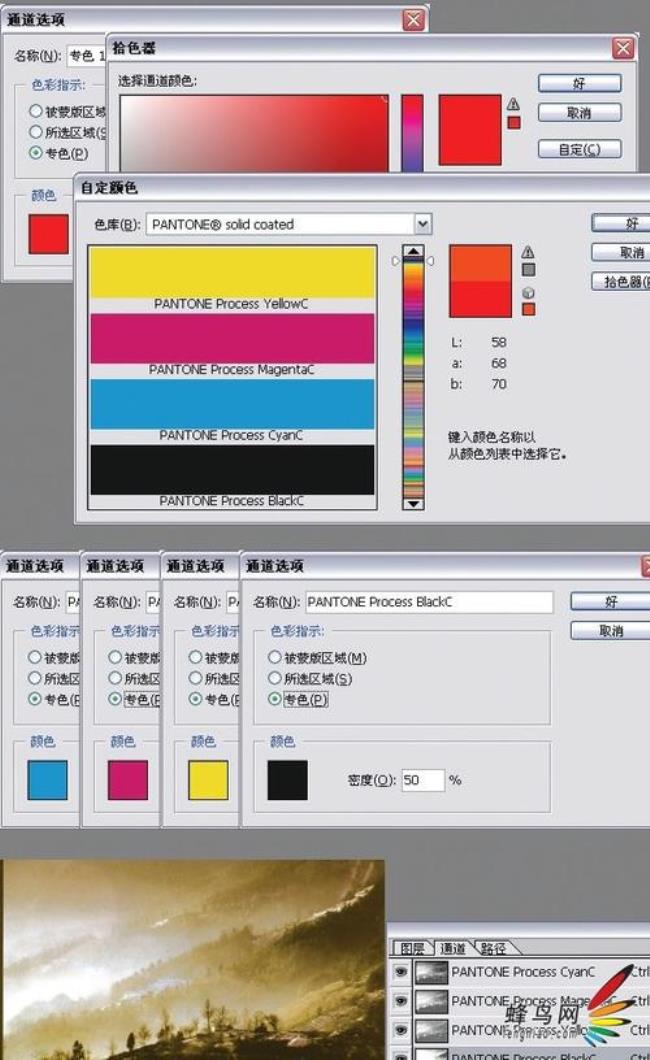Click web-safe cube icon in Custom Colors dialog

point(528,293)
